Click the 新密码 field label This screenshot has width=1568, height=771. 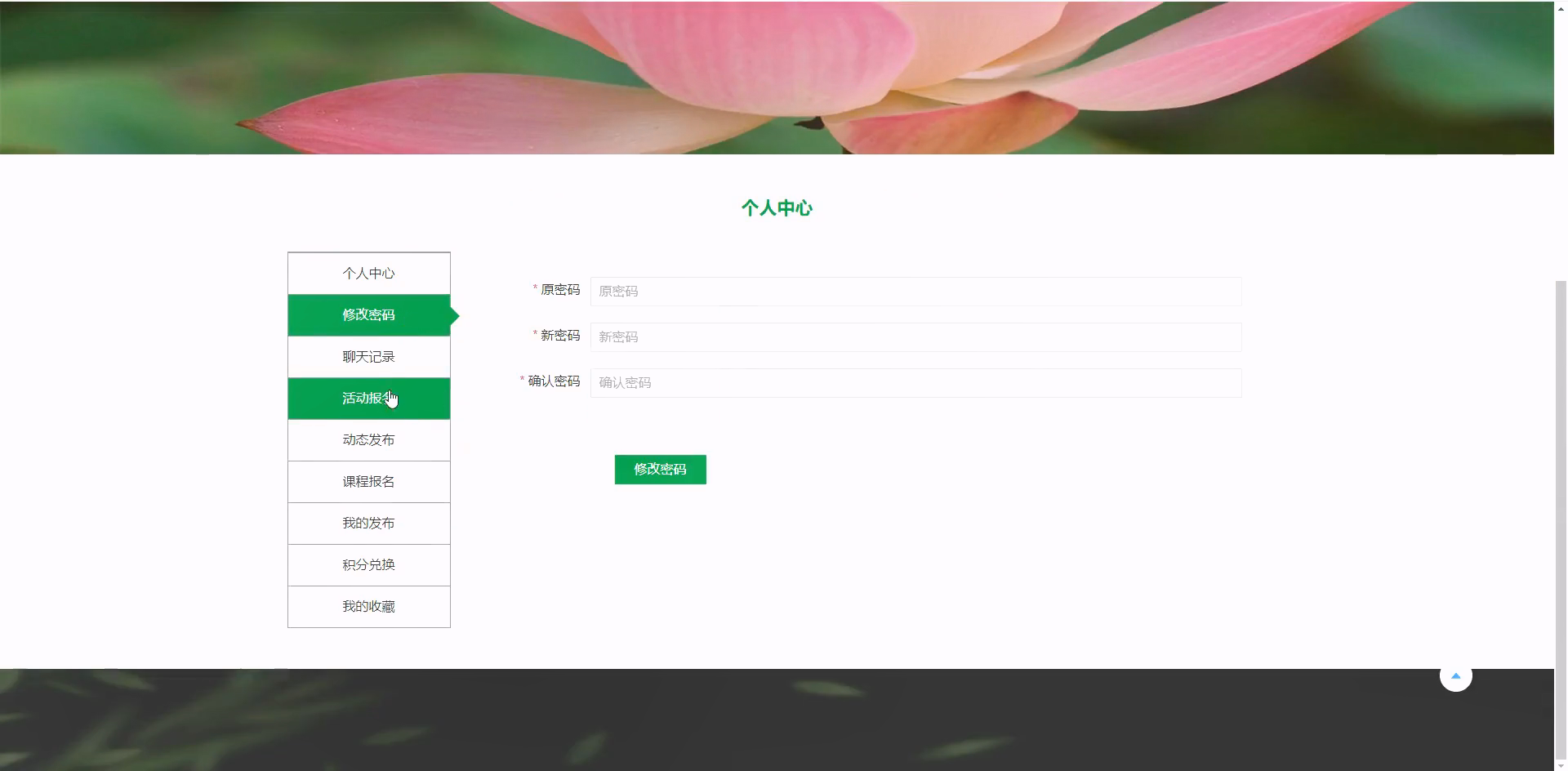click(560, 336)
